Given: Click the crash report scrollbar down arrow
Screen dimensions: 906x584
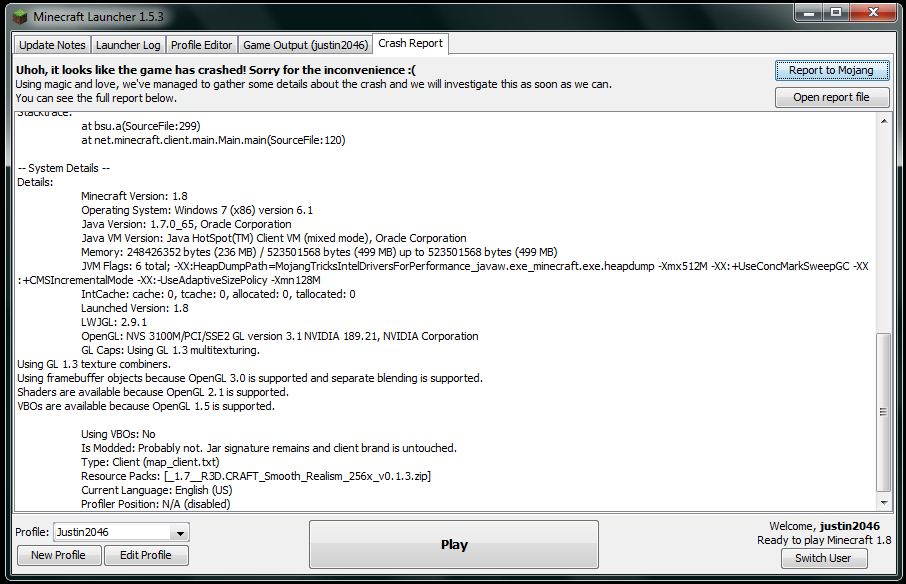Looking at the screenshot, I should pyautogui.click(x=883, y=503).
